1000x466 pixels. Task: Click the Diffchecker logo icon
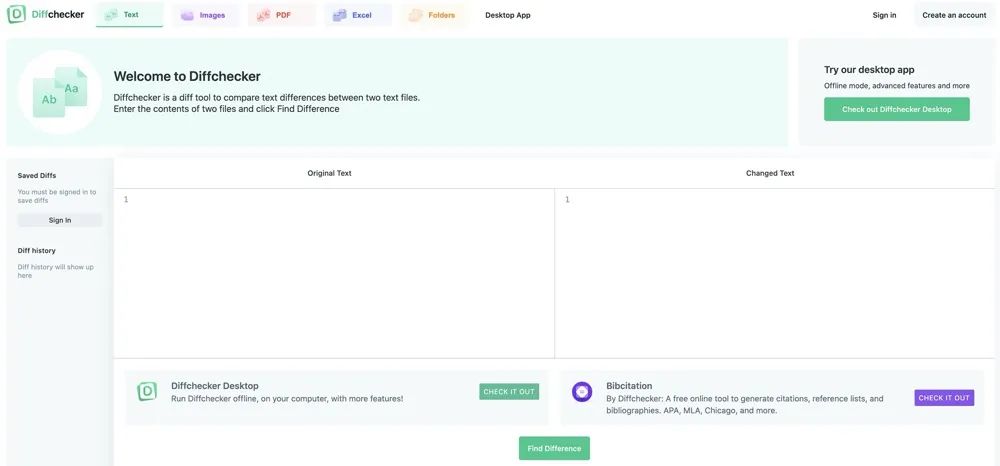coord(17,14)
